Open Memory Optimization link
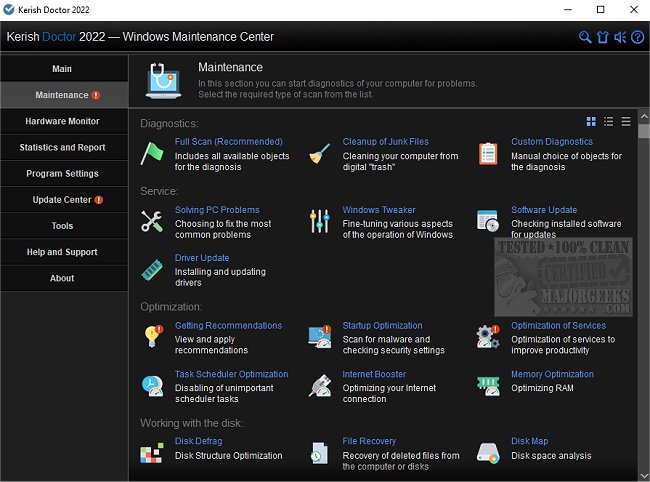650x482 pixels. [x=552, y=374]
